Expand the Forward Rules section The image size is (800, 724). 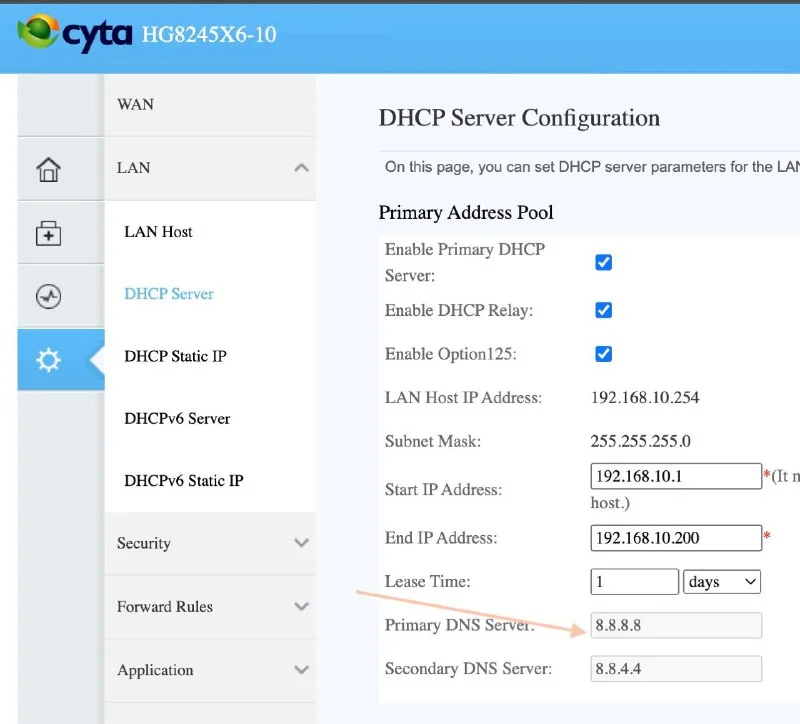click(x=301, y=607)
